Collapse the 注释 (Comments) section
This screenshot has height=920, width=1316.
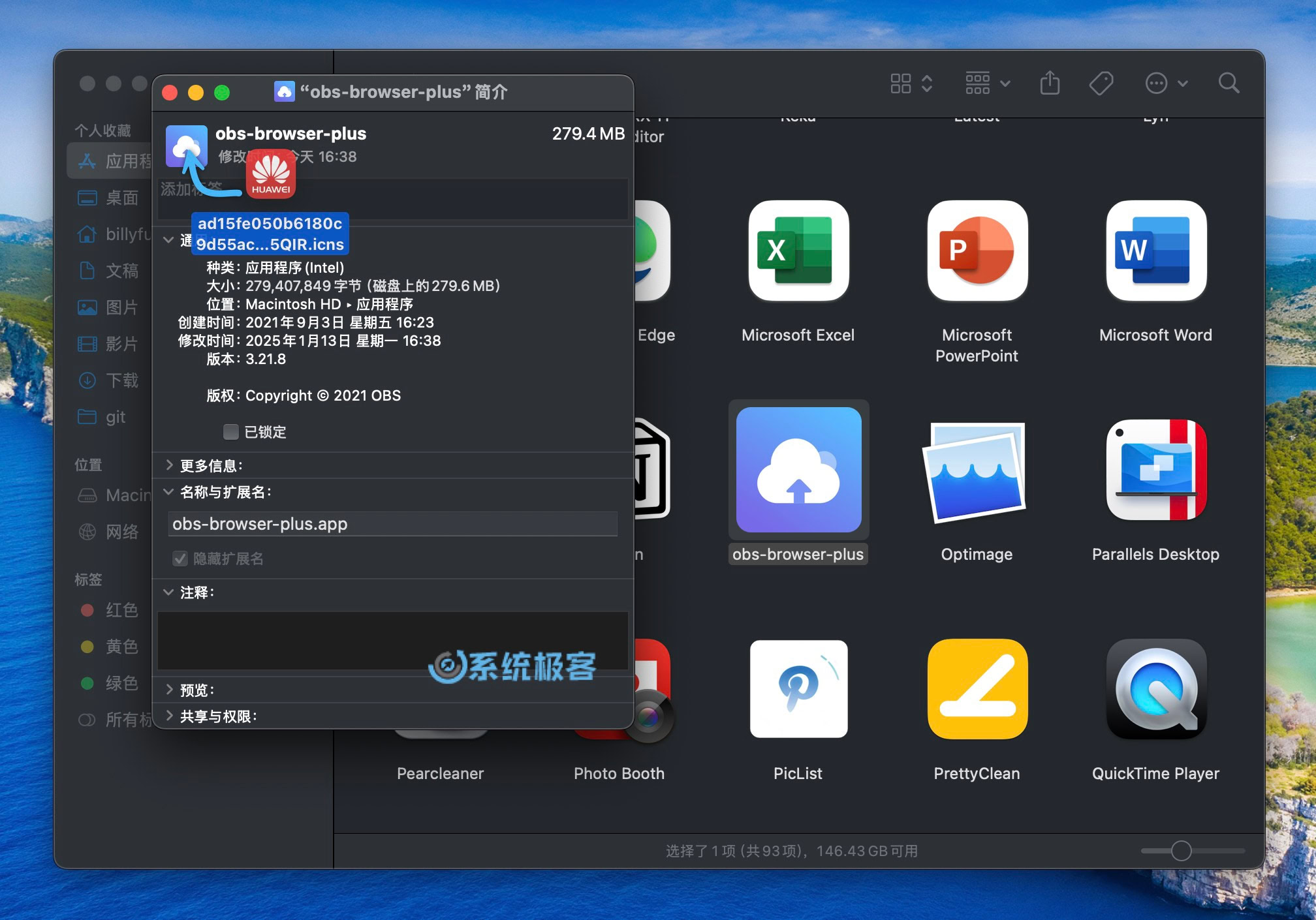[169, 592]
